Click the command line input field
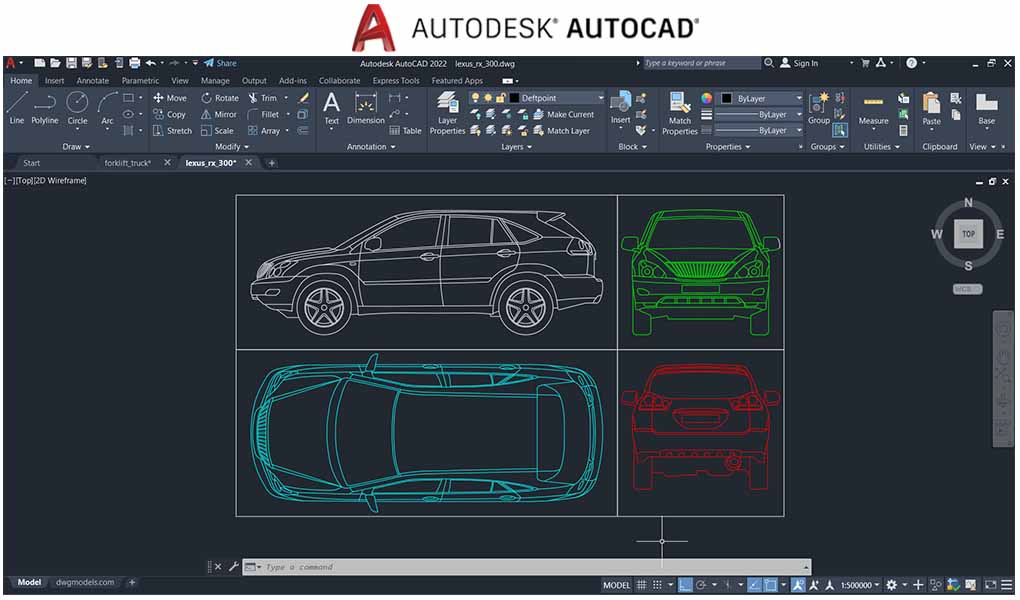The height and width of the screenshot is (600, 1020). [x=527, y=567]
